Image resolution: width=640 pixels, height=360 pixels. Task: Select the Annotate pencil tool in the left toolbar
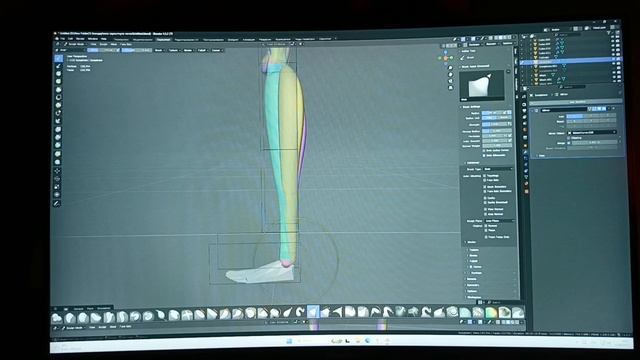(57, 203)
